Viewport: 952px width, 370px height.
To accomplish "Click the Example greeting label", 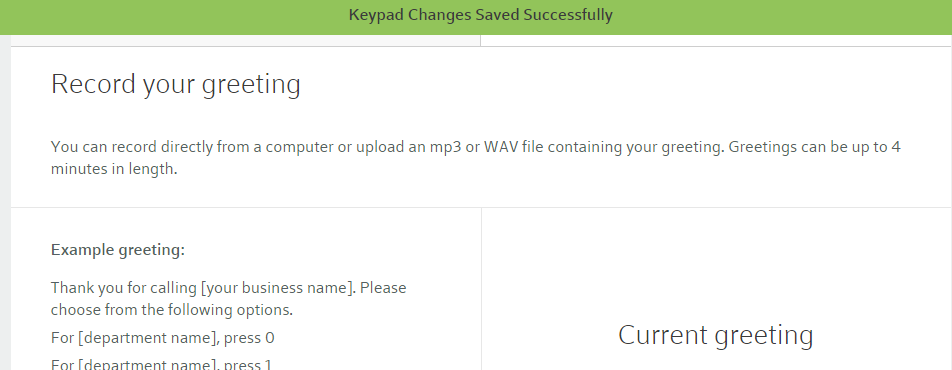I will tap(118, 250).
